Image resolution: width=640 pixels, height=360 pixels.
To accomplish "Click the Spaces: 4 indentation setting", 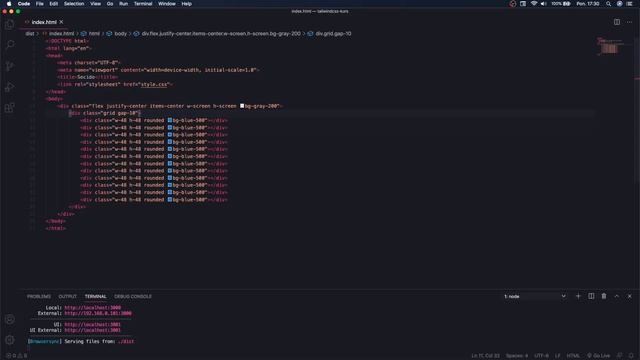I will tap(517, 356).
